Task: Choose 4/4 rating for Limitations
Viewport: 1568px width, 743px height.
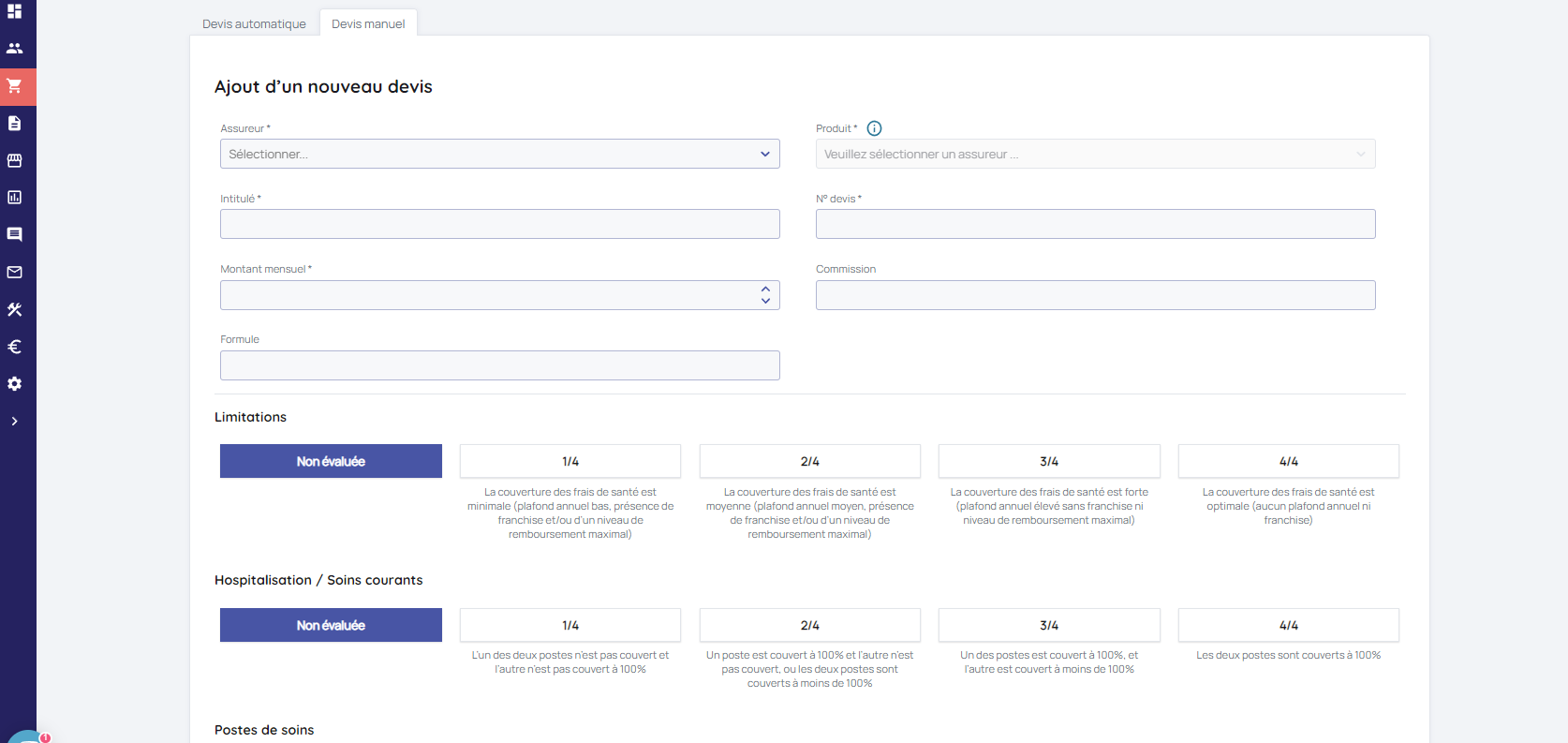Action: coord(1288,461)
